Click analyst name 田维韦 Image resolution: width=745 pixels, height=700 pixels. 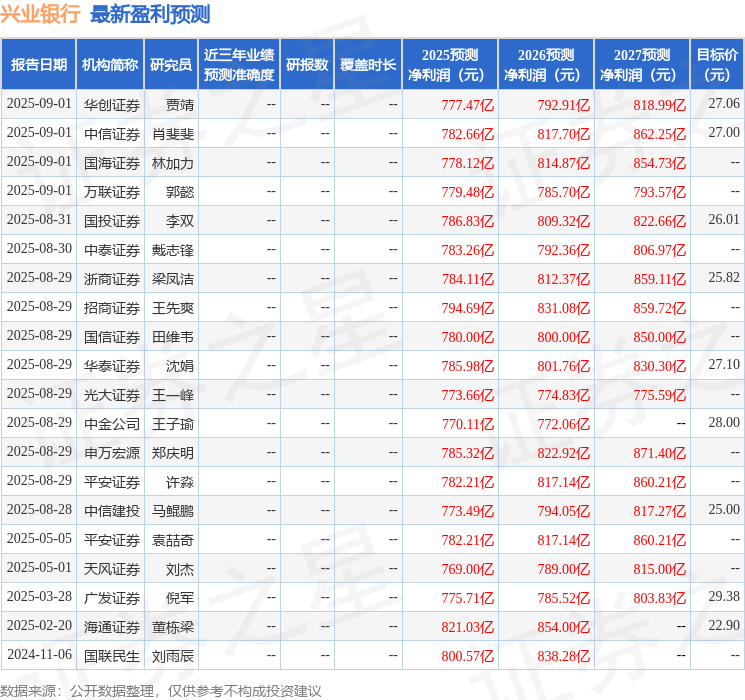[172, 337]
